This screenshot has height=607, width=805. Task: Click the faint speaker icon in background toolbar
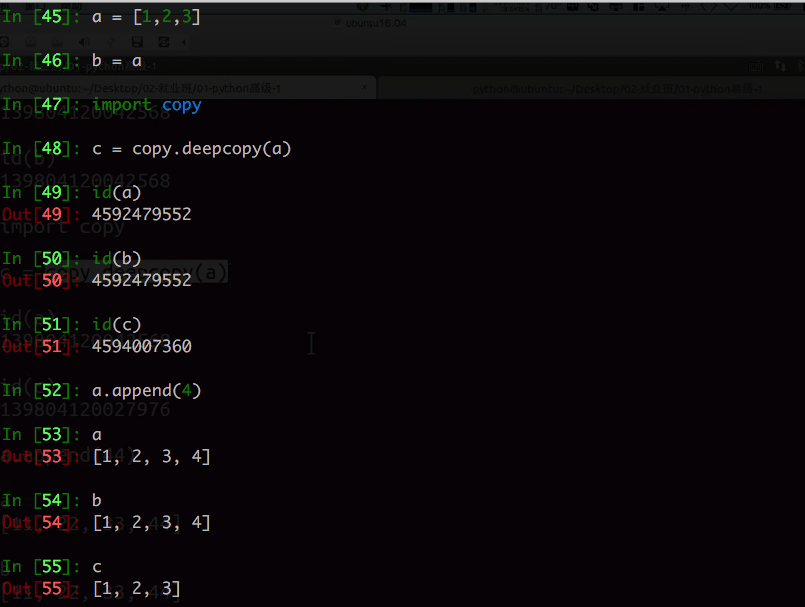[x=84, y=42]
